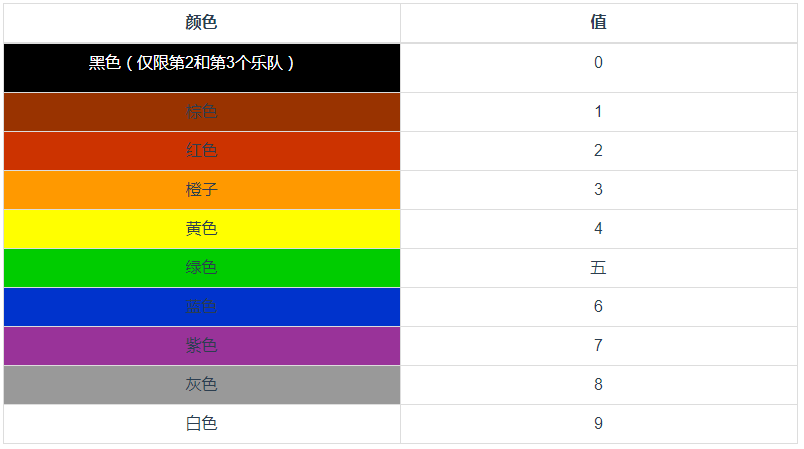Click the value cell showing 6
804x449 pixels.
598,306
